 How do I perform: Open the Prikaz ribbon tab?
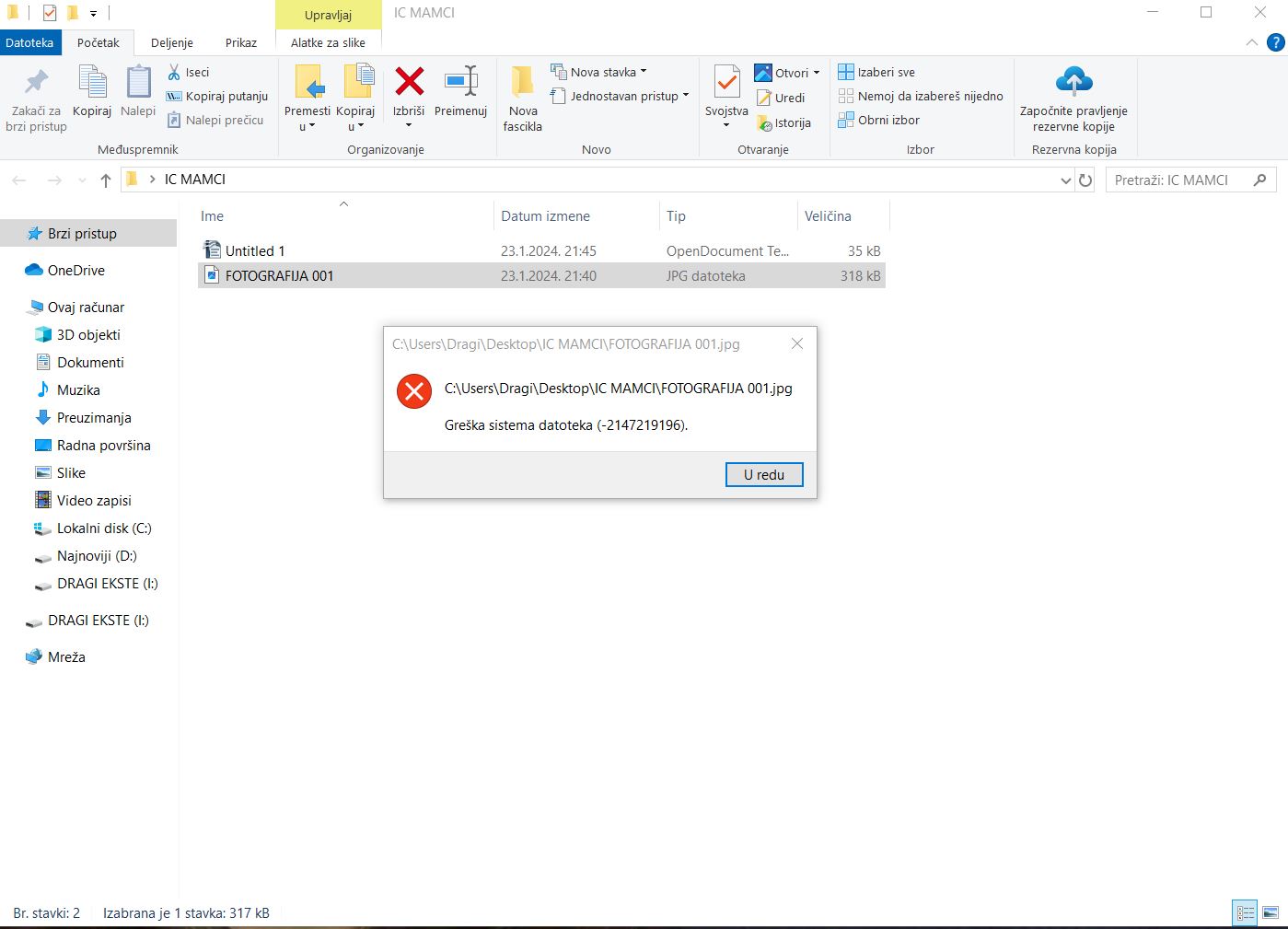tap(241, 42)
